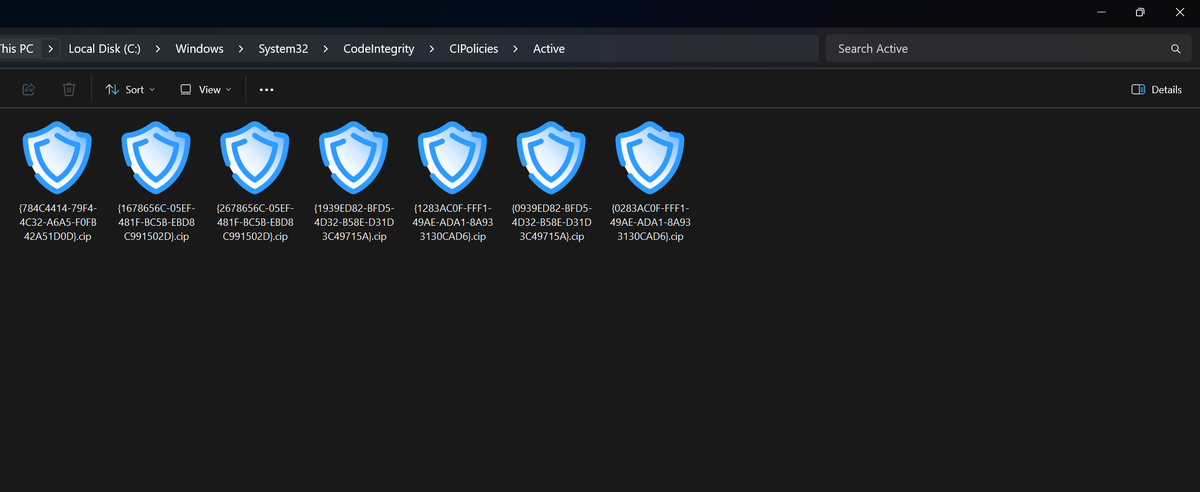Click in the Search Active field
The height and width of the screenshot is (492, 1200).
(x=1007, y=49)
